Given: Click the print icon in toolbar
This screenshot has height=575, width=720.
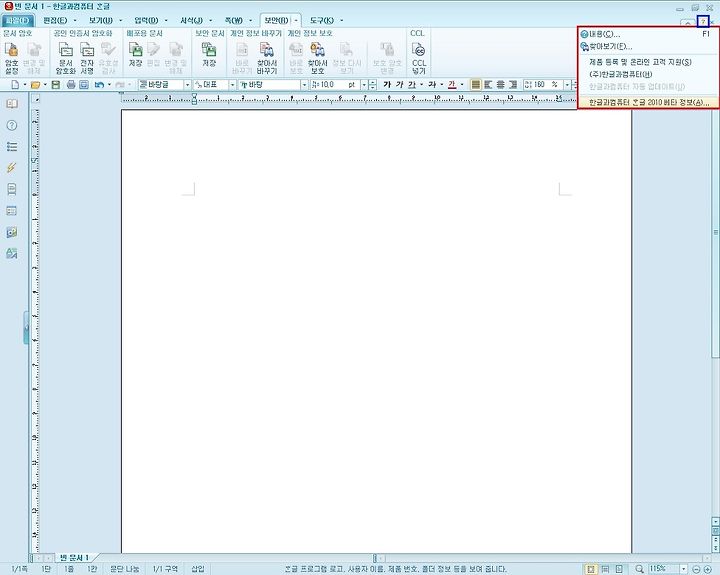Looking at the screenshot, I should 71,85.
